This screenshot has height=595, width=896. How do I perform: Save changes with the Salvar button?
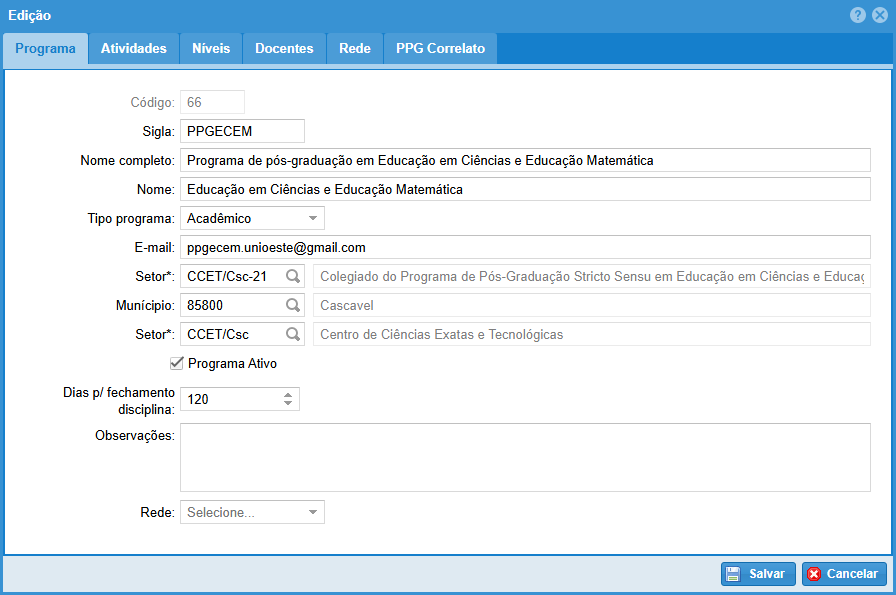pyautogui.click(x=758, y=574)
